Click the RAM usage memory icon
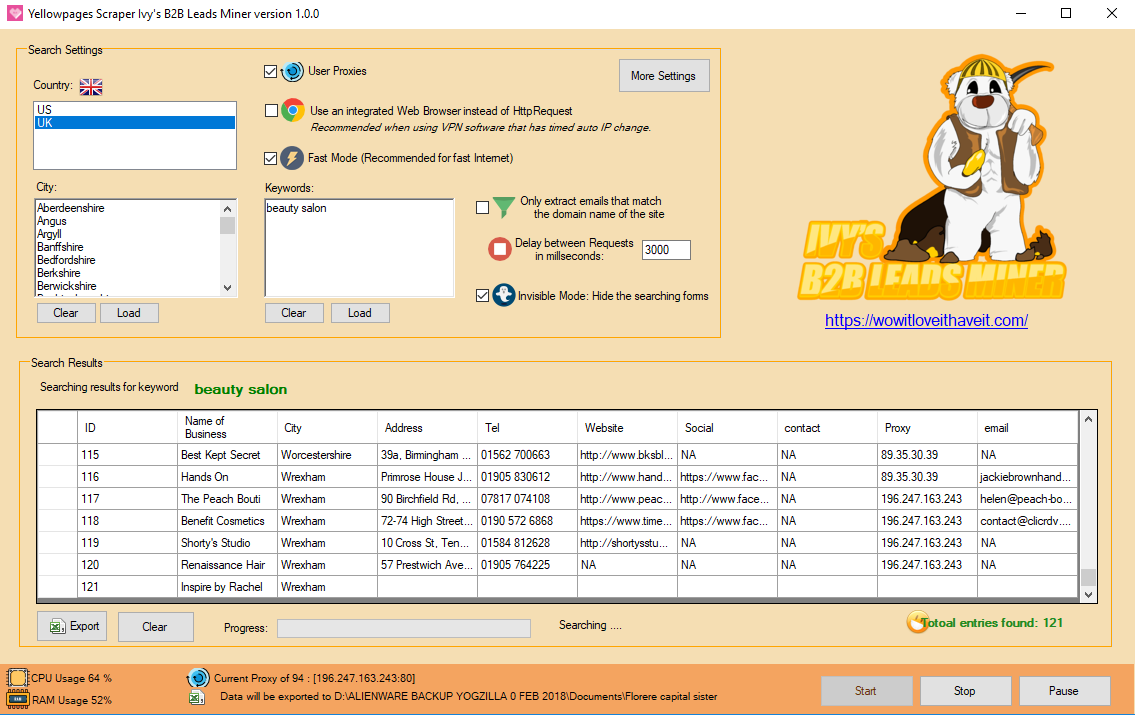This screenshot has height=715, width=1135. click(x=17, y=700)
